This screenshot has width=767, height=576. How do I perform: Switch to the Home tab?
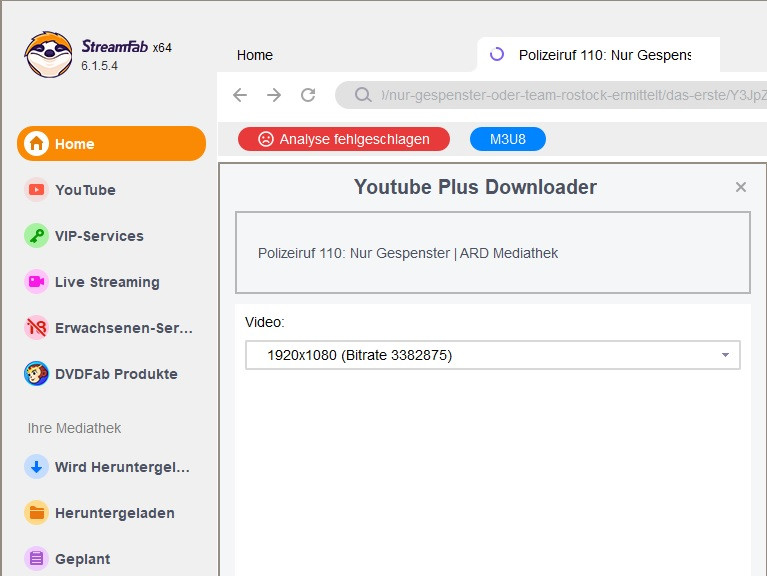pos(255,55)
